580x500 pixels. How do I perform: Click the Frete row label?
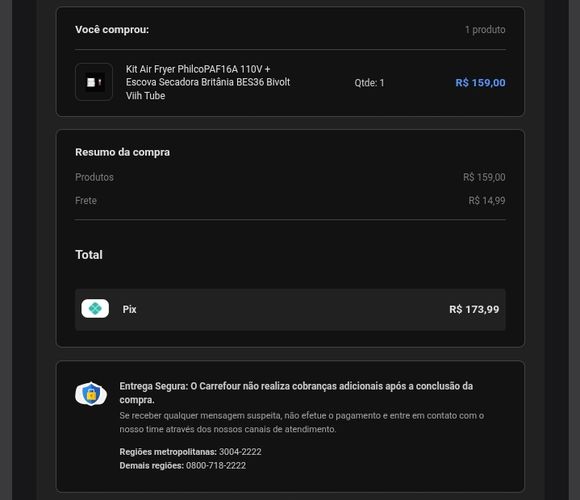click(86, 200)
